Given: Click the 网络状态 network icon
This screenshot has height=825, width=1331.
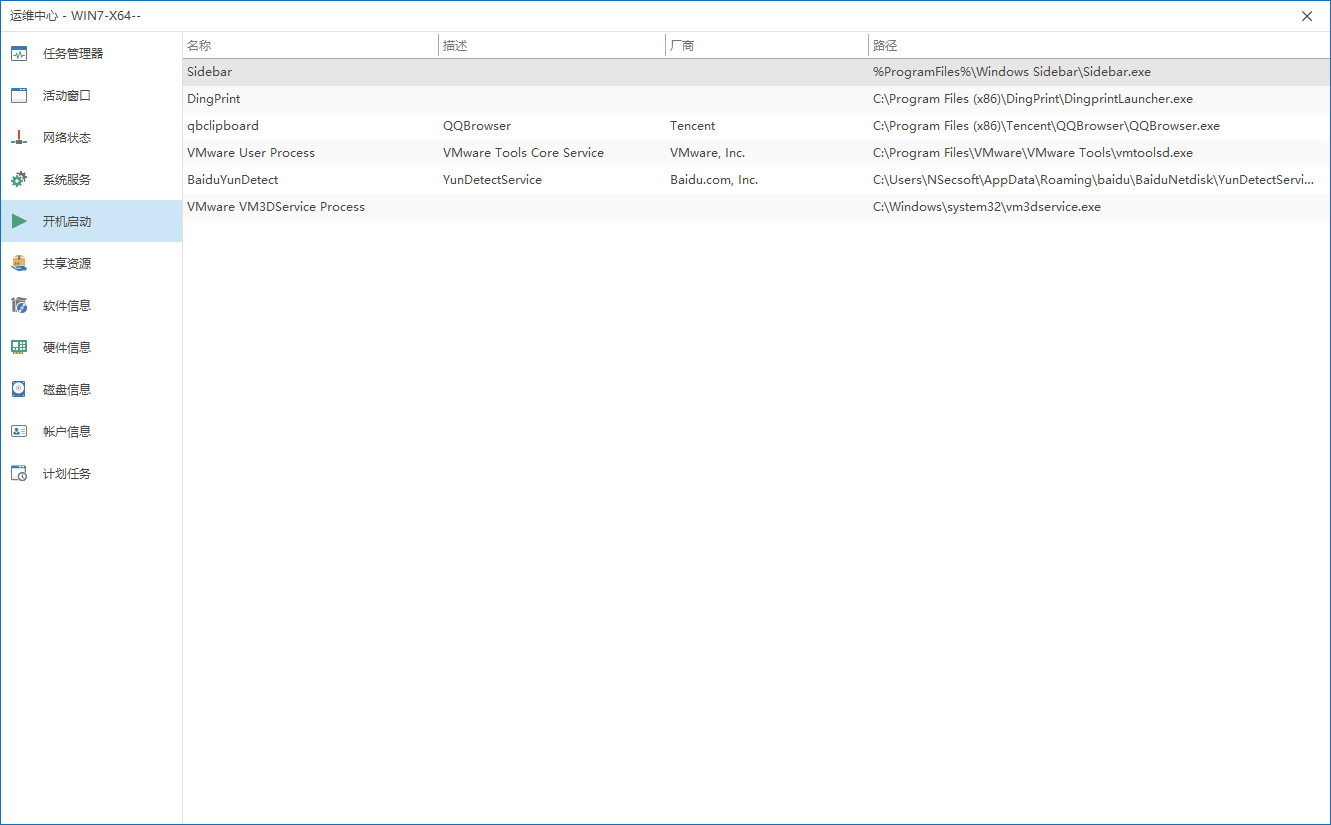Looking at the screenshot, I should [19, 138].
